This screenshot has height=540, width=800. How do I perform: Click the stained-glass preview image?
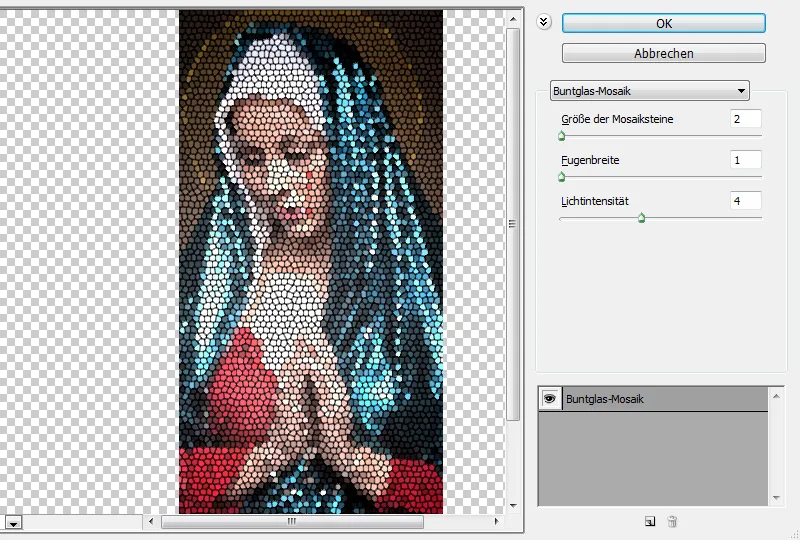311,262
